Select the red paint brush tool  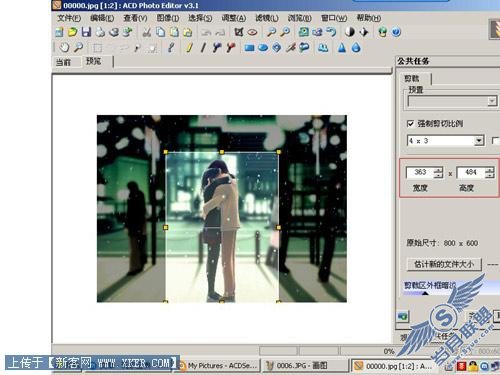tap(230, 48)
